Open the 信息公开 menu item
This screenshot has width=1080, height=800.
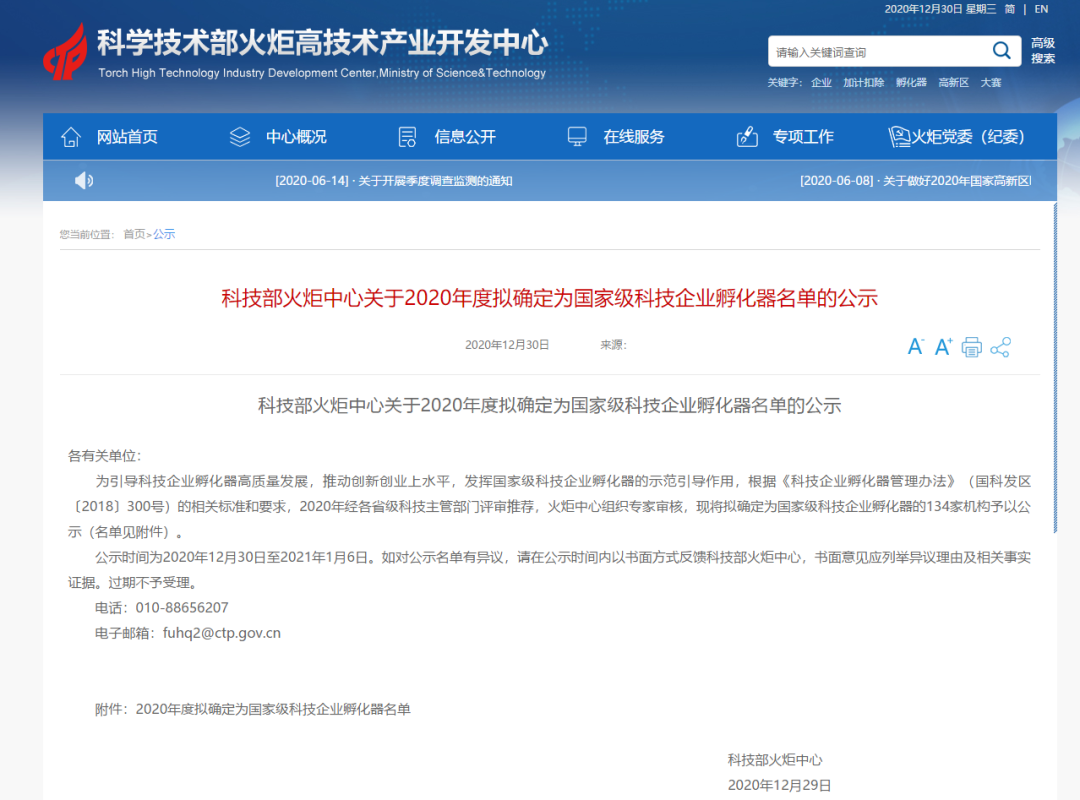[465, 137]
